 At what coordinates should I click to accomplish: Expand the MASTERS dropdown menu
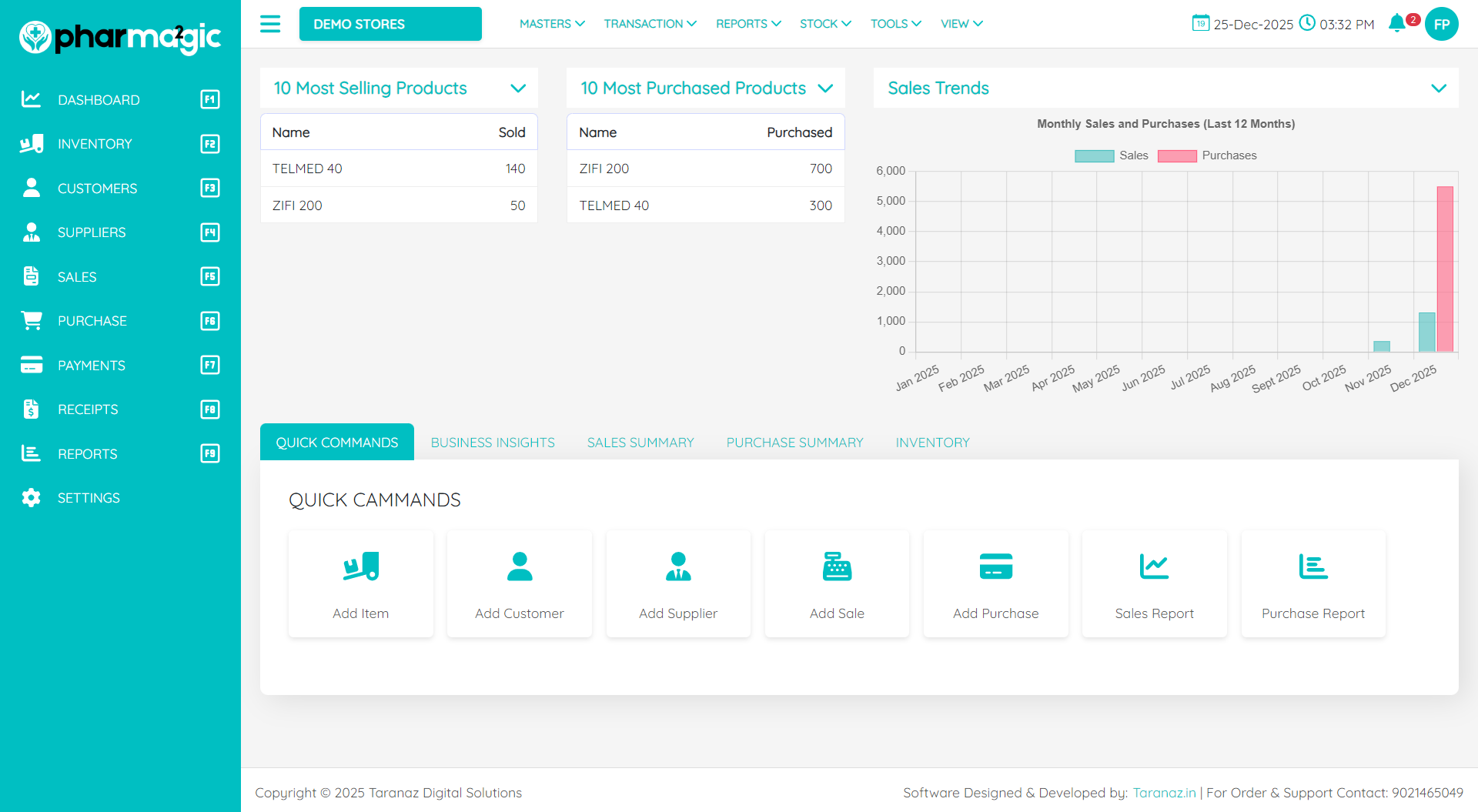point(551,24)
